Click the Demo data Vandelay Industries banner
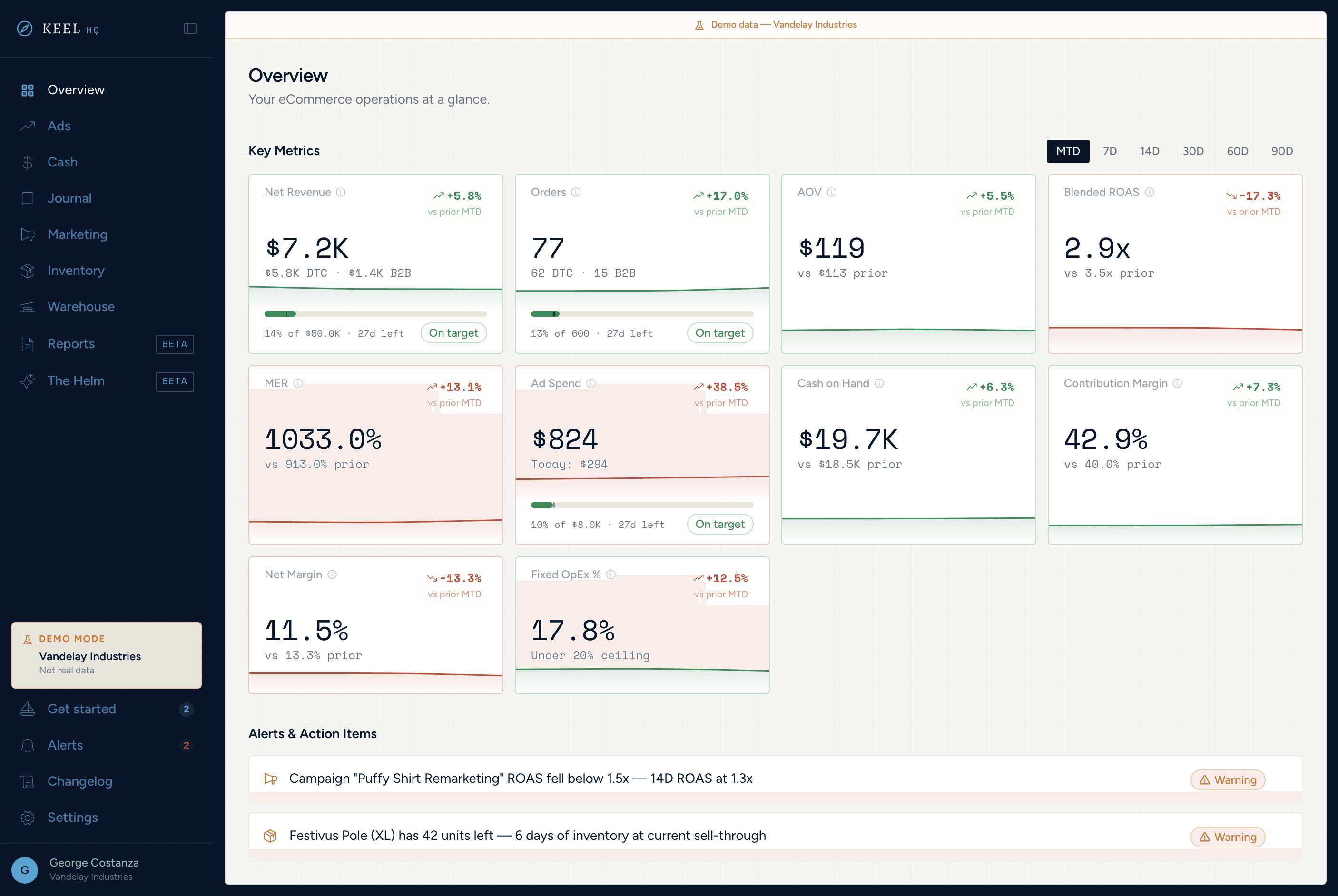Screen dimensions: 1338x896 [775, 25]
